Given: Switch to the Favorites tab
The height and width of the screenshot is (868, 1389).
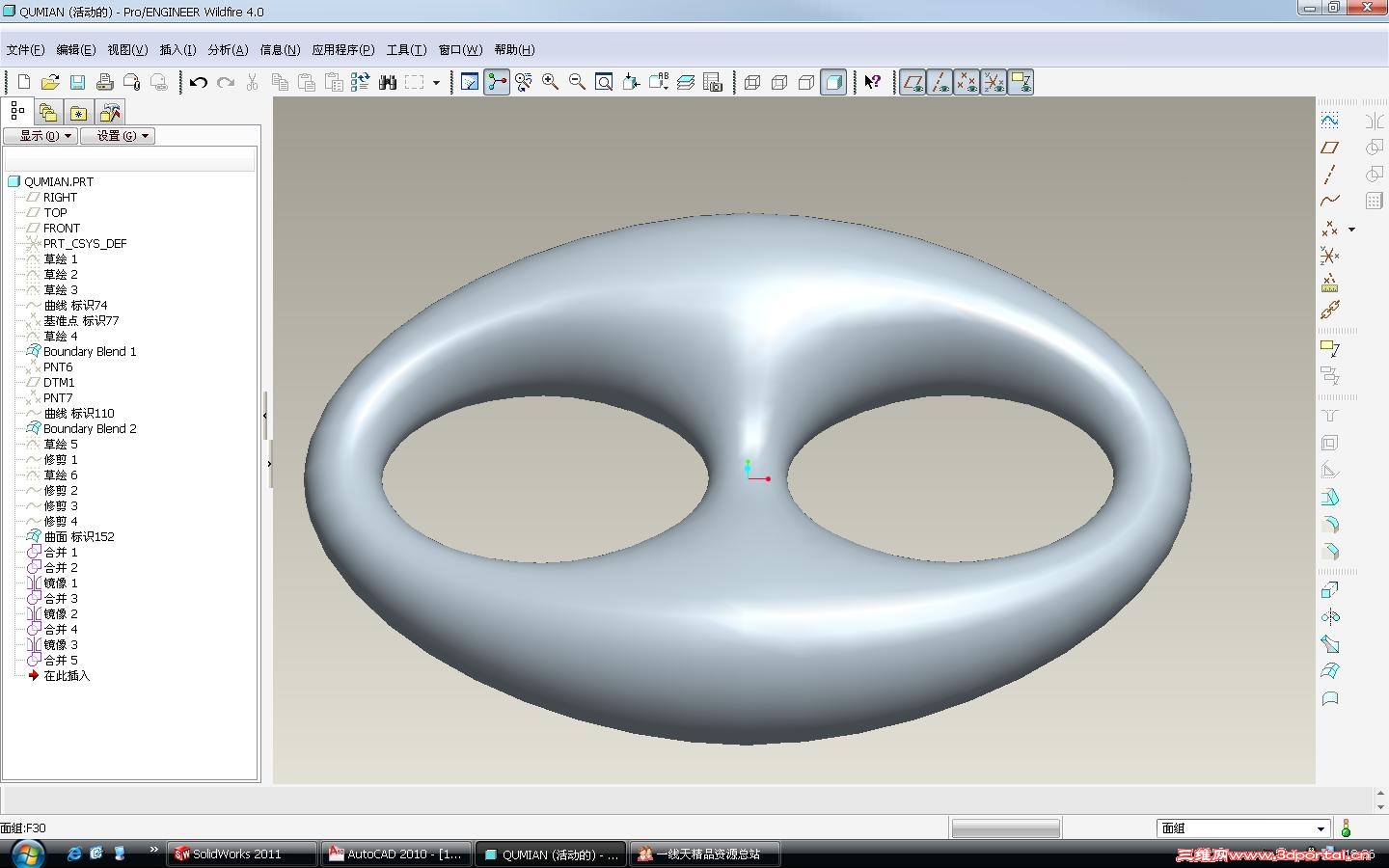Looking at the screenshot, I should (78, 113).
